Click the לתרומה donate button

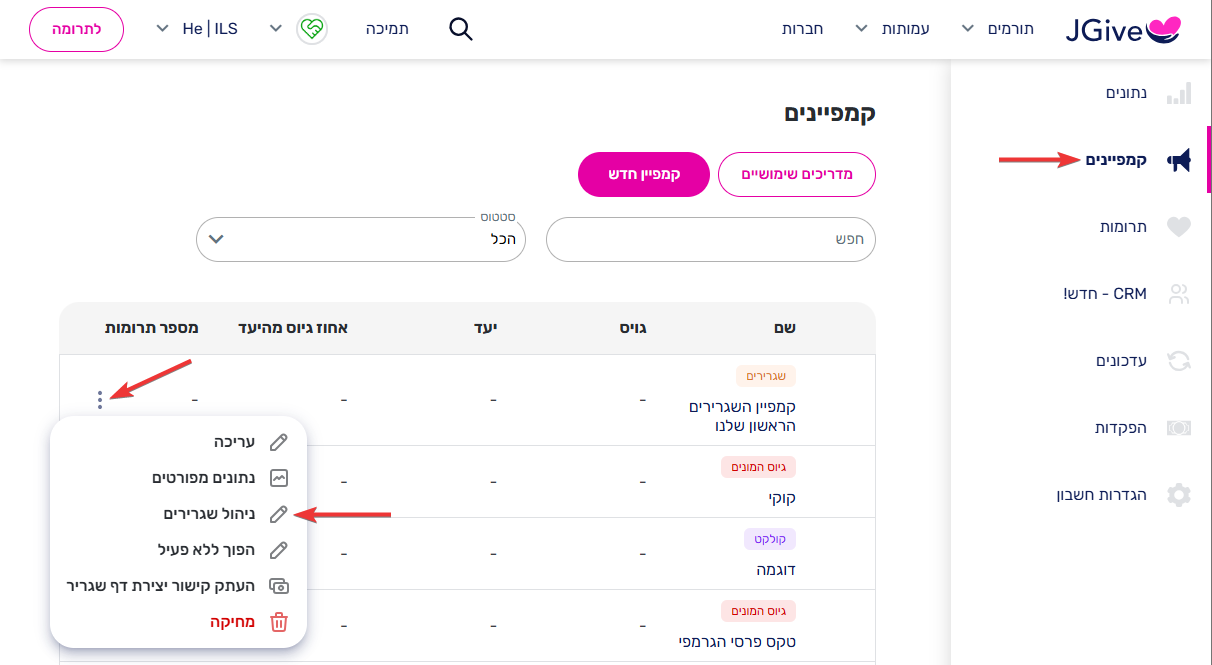click(x=76, y=29)
